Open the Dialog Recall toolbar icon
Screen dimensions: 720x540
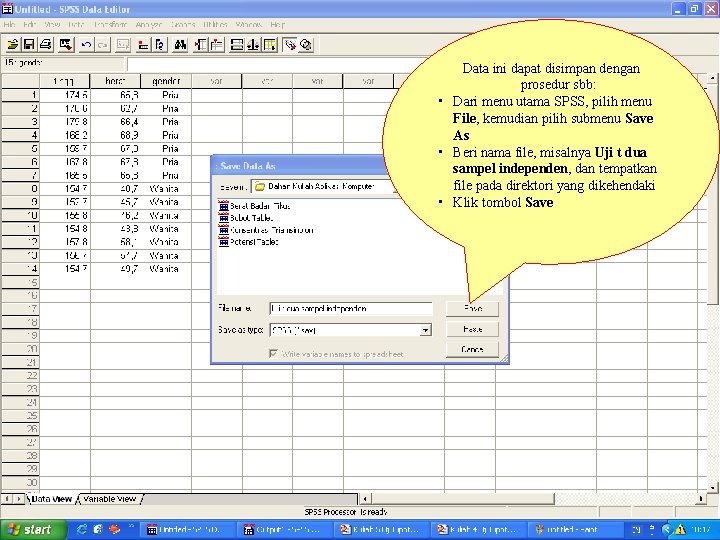point(66,45)
